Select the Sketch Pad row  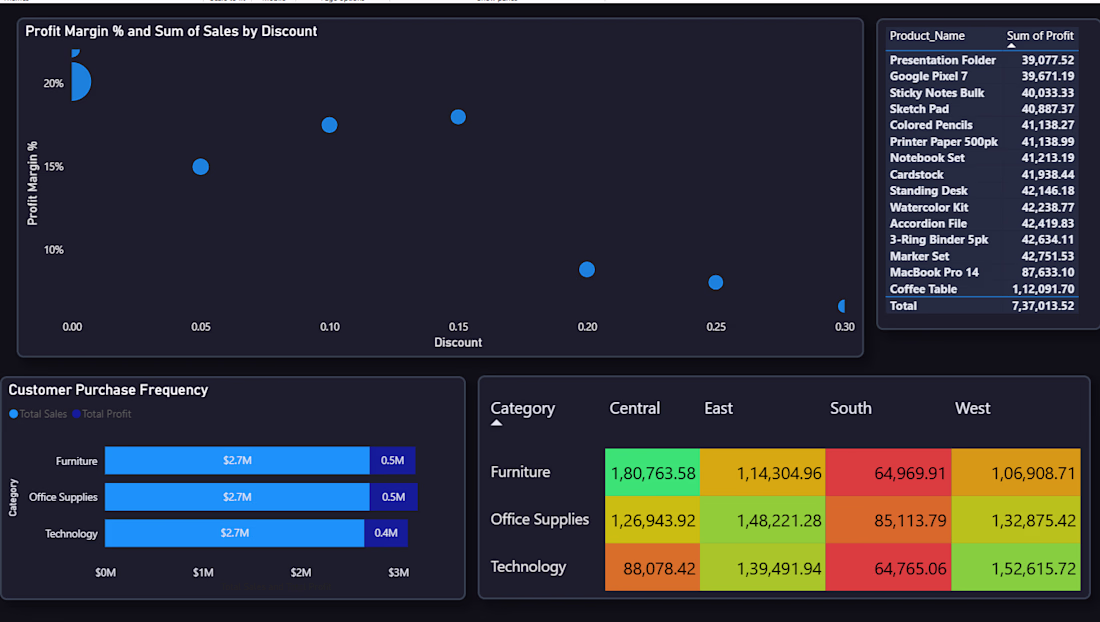click(x=981, y=109)
